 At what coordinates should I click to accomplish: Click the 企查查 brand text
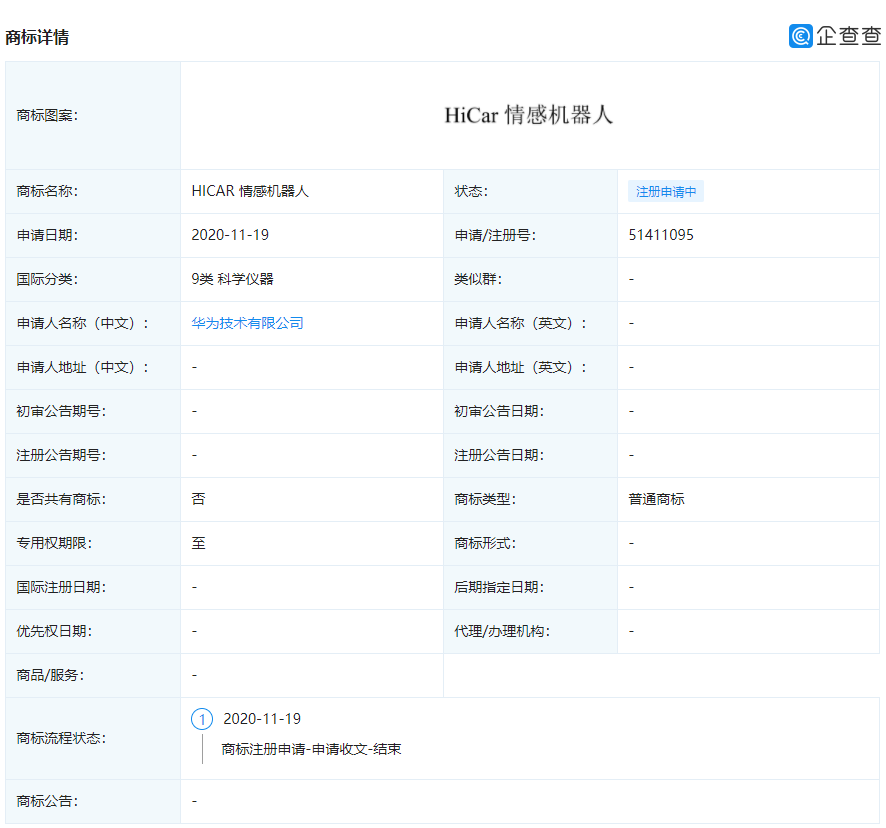(x=849, y=36)
